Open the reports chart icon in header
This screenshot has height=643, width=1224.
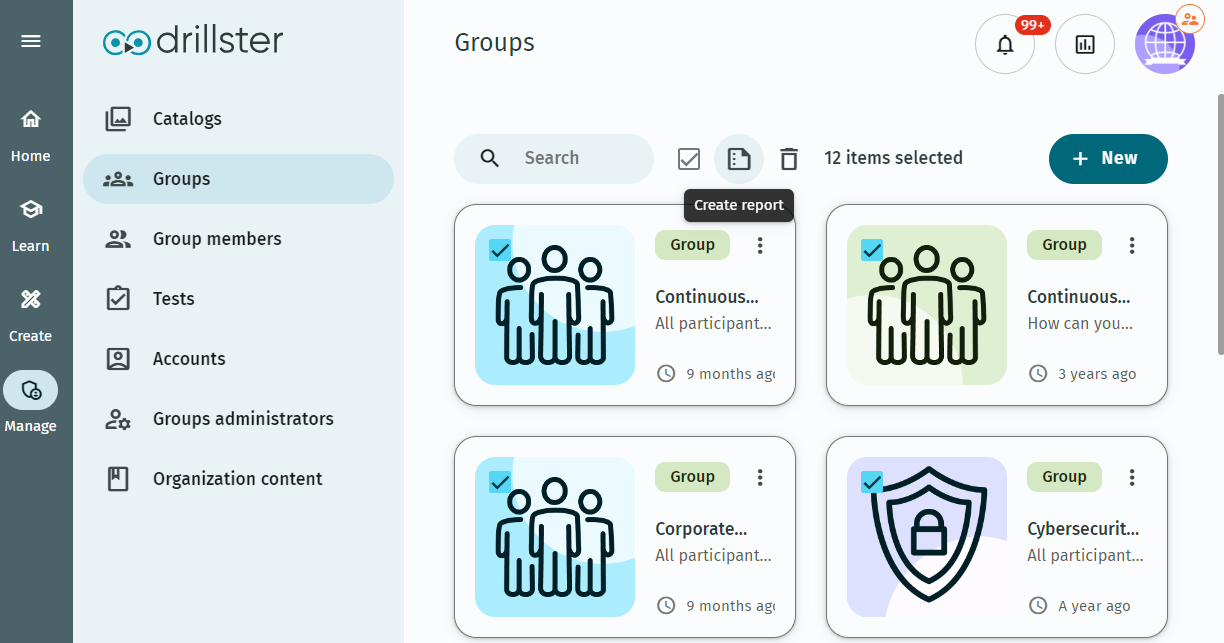coord(1085,44)
